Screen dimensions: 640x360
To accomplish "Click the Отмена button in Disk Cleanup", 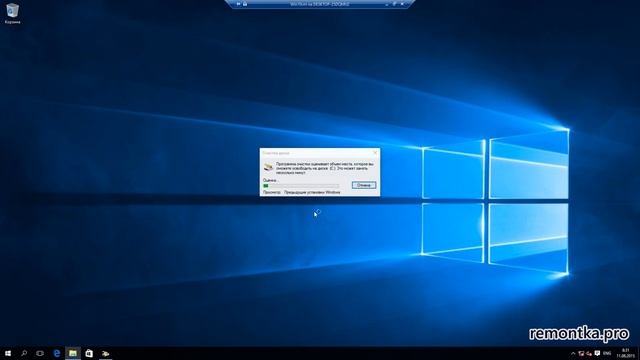I will (364, 185).
